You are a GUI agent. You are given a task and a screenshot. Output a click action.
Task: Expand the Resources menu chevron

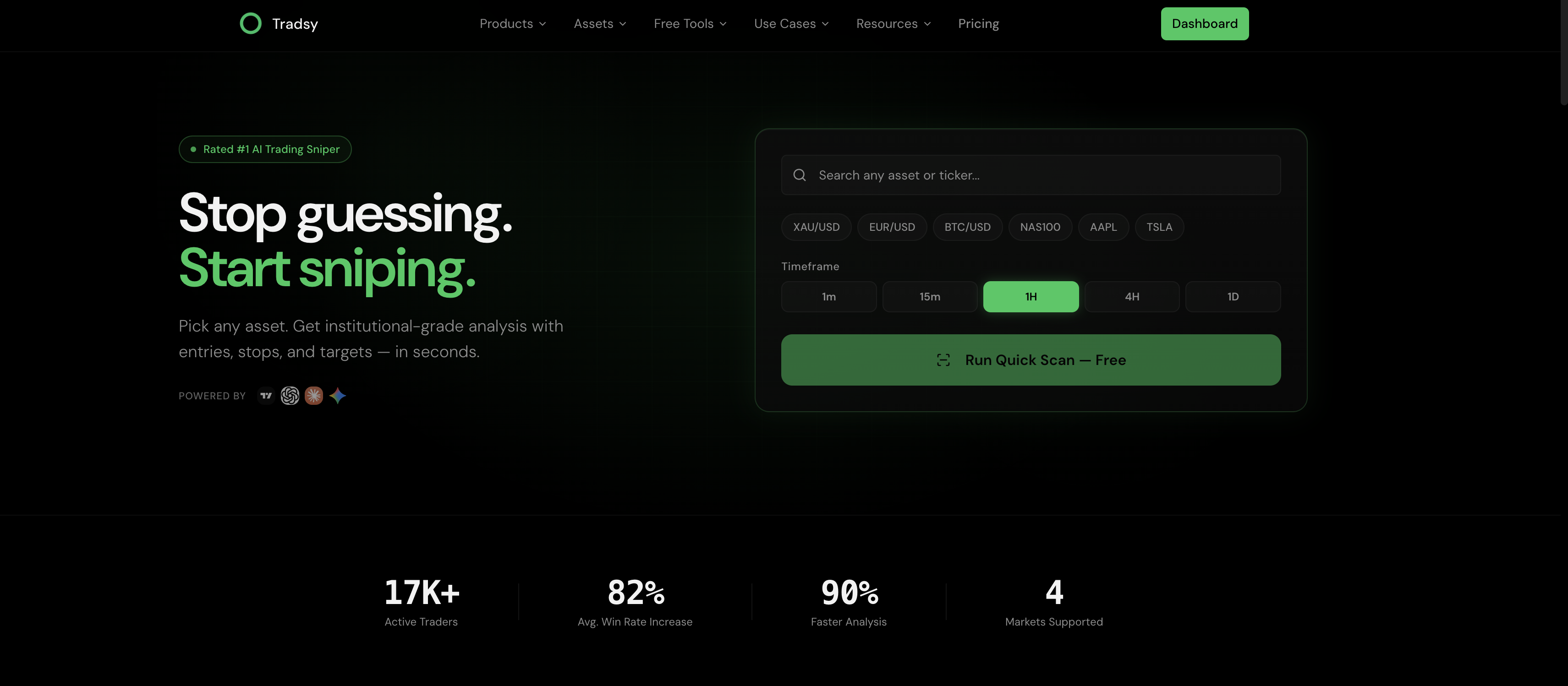click(x=927, y=24)
